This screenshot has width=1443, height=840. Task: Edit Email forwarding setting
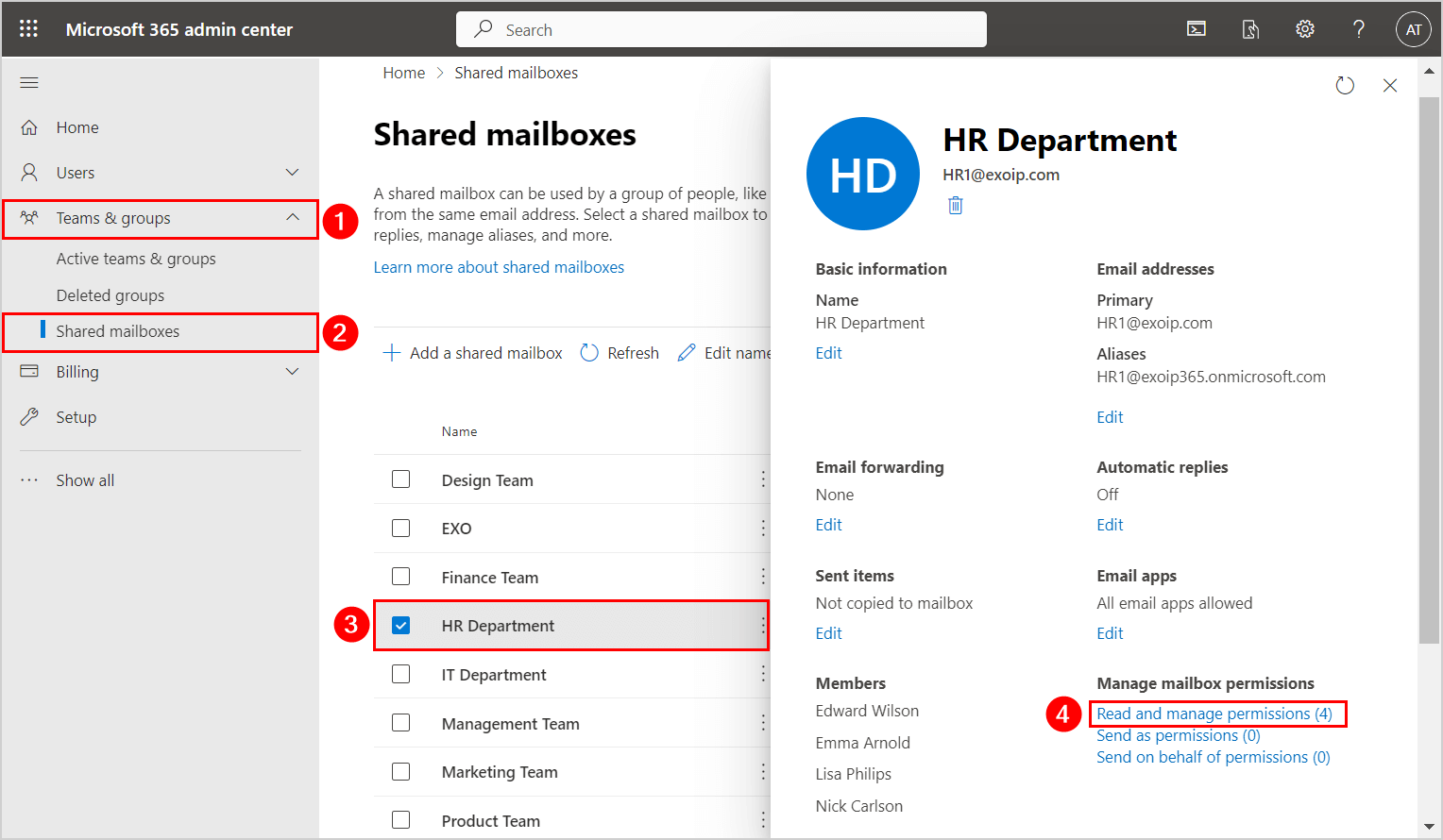(x=828, y=525)
